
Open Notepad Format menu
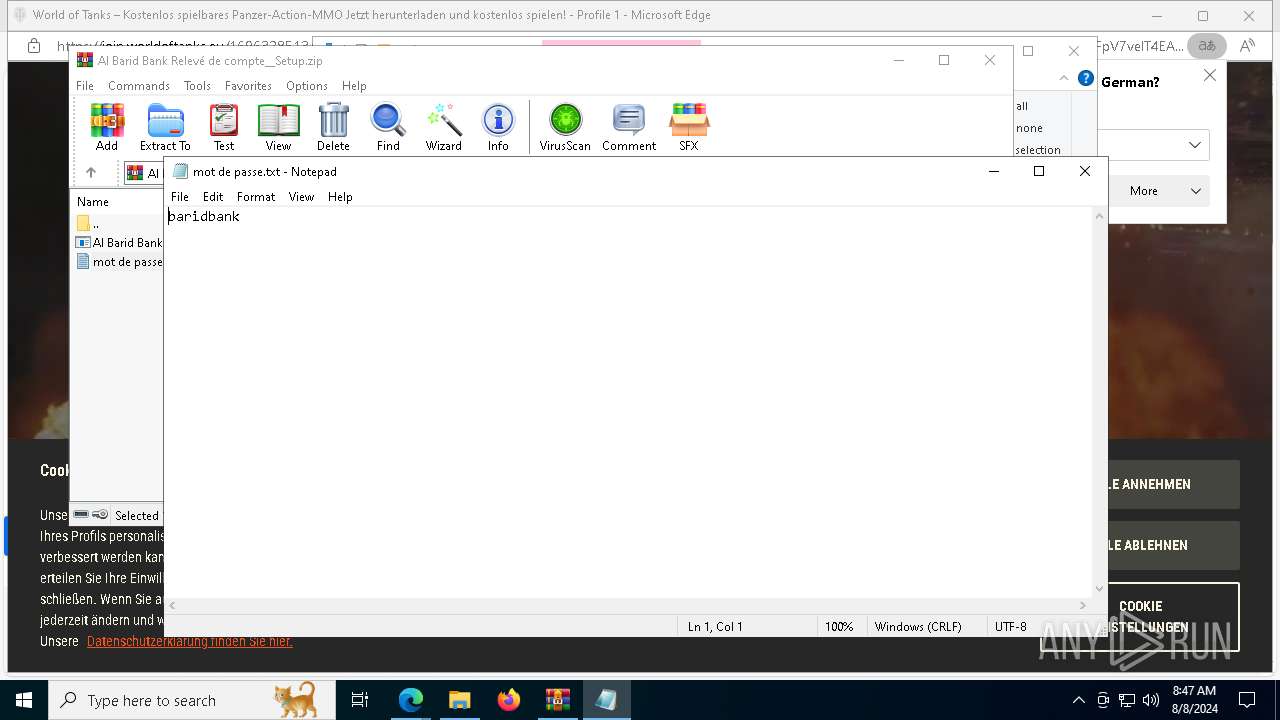point(256,197)
